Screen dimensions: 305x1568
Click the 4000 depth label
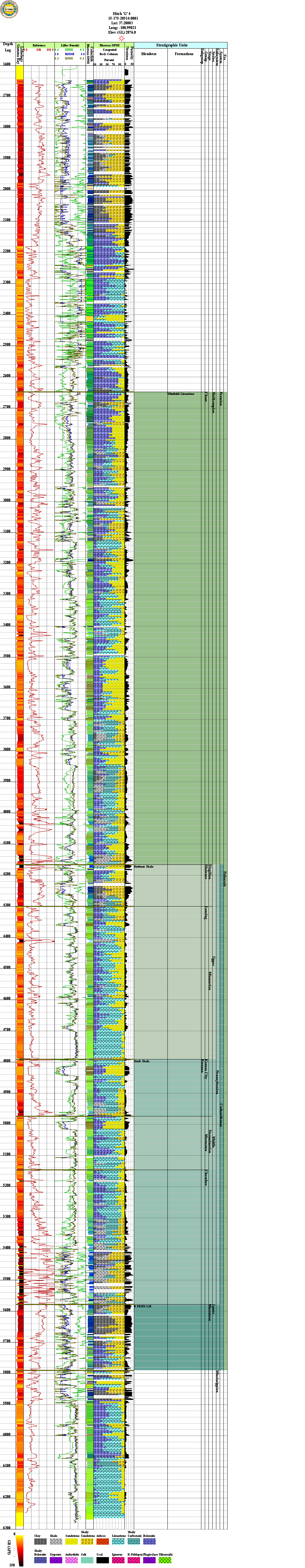tap(7, 811)
